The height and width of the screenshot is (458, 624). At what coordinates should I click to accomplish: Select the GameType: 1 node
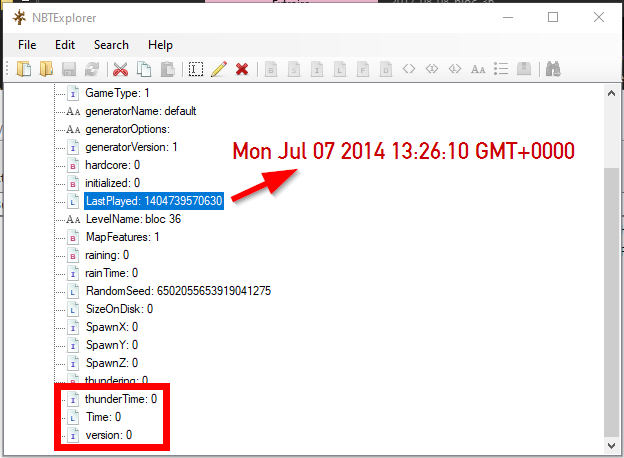point(117,93)
